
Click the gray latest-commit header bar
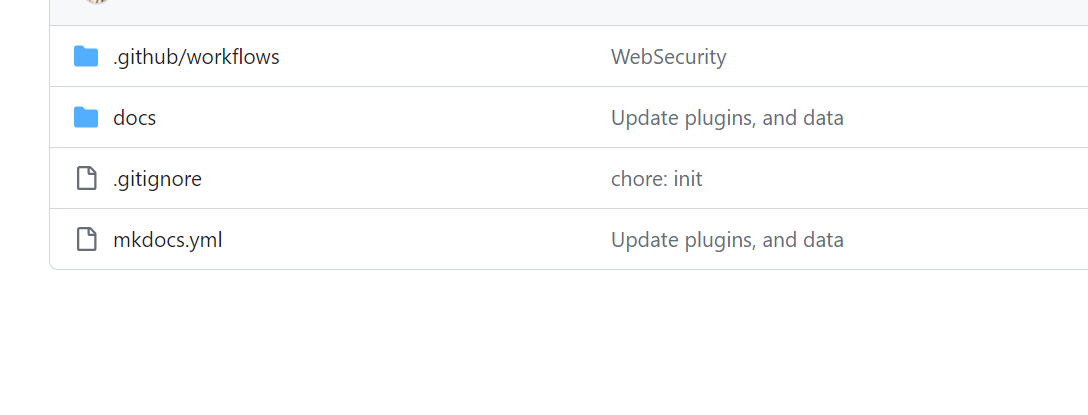pos(569,12)
